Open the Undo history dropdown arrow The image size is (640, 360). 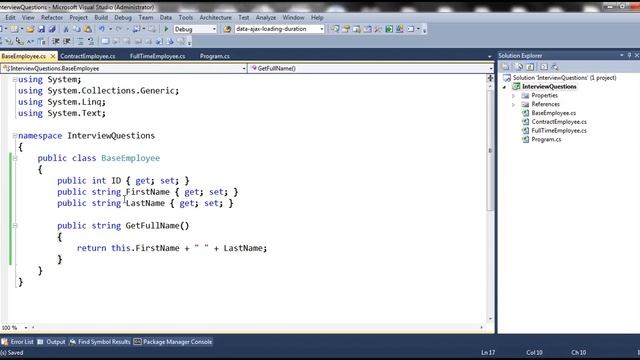pos(110,29)
